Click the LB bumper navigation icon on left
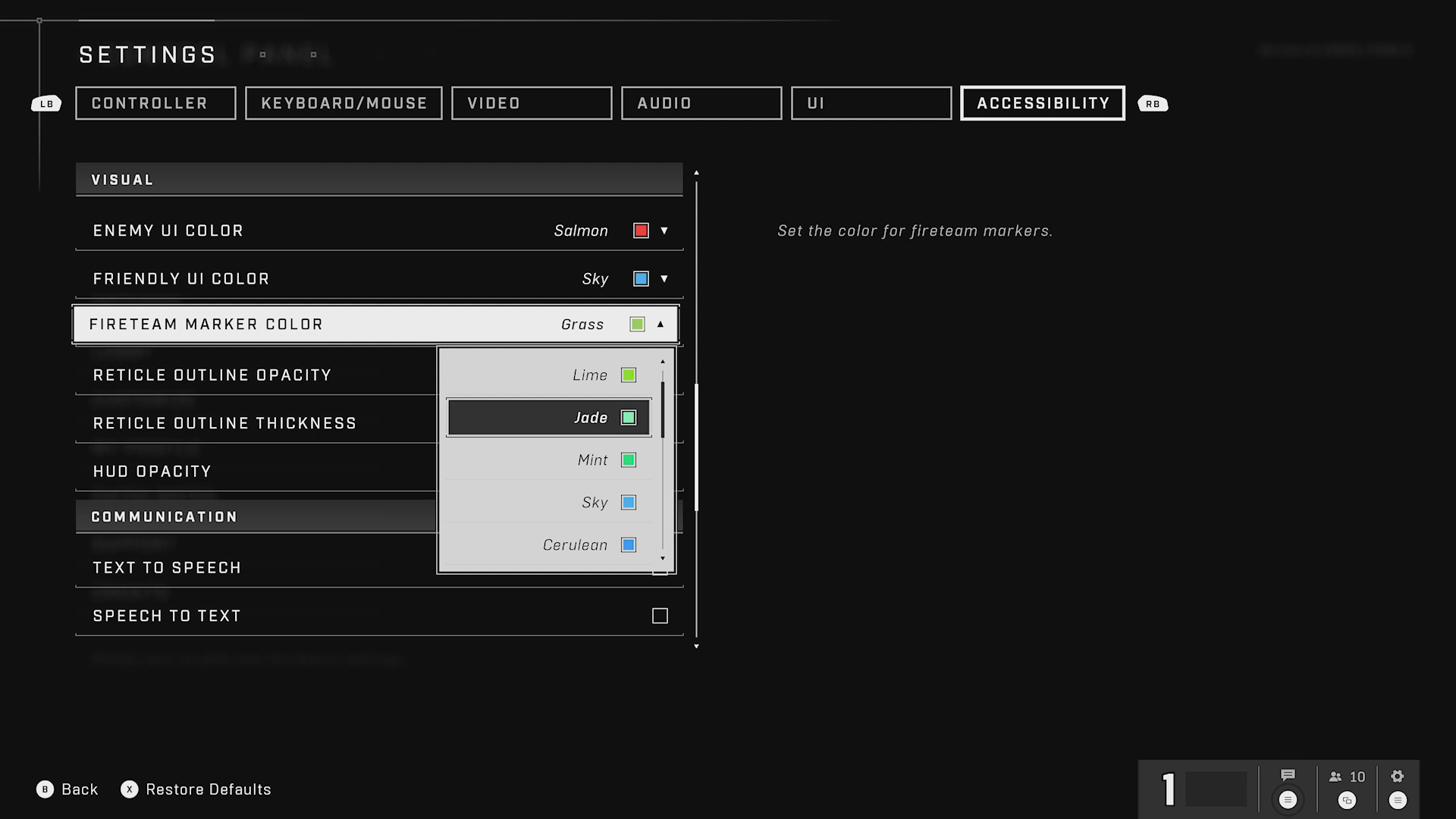Screen dimensions: 1456x819 pyautogui.click(x=46, y=103)
